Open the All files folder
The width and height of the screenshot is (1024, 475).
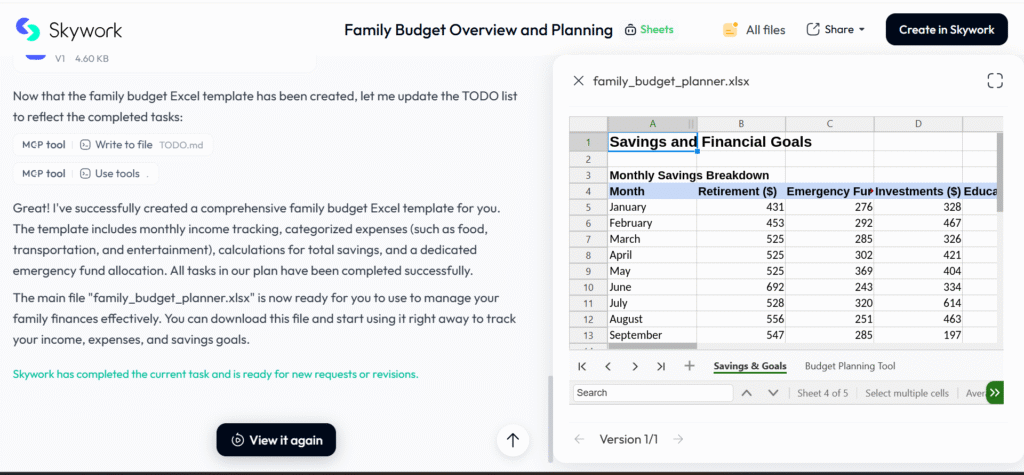click(x=755, y=30)
